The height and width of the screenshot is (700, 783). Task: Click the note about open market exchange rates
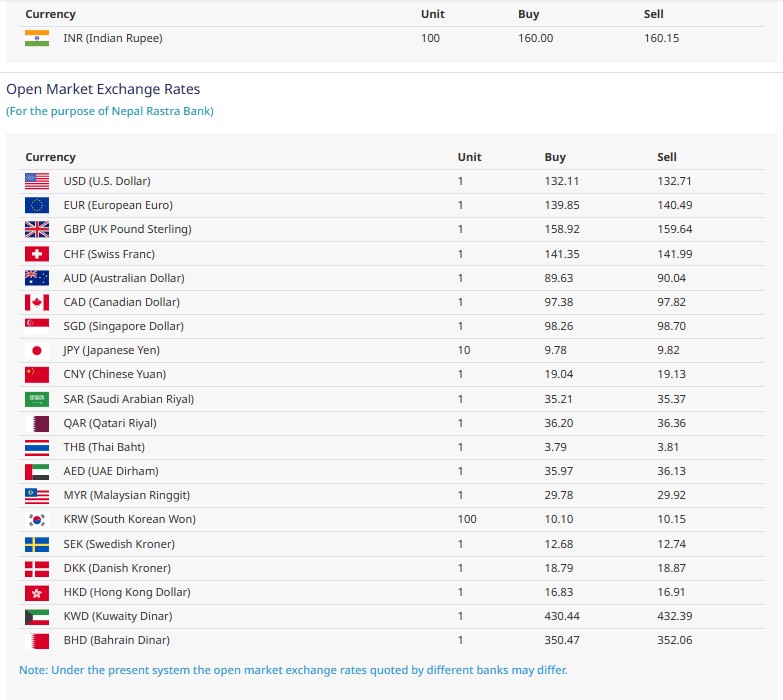pos(293,670)
